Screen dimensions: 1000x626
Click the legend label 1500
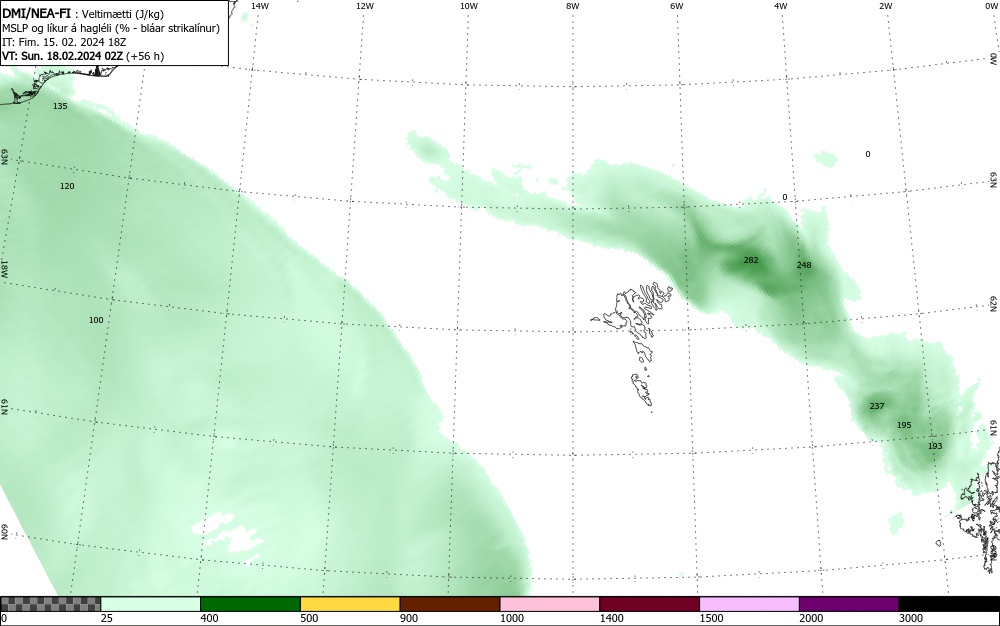711,618
